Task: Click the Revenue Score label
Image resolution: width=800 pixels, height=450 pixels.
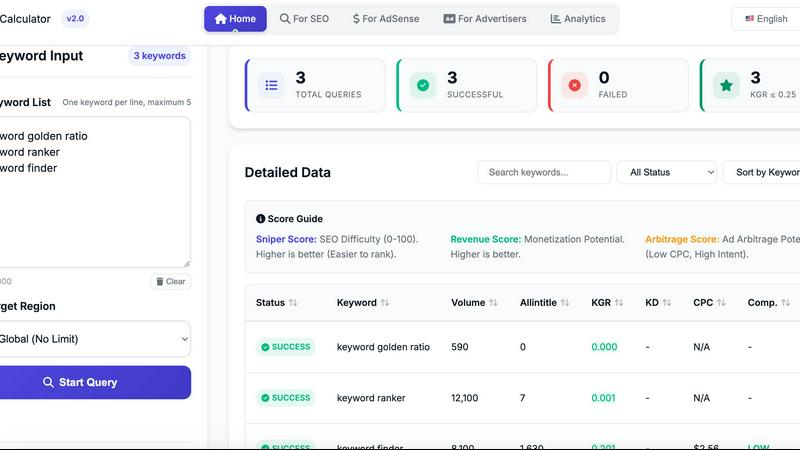Action: click(486, 239)
